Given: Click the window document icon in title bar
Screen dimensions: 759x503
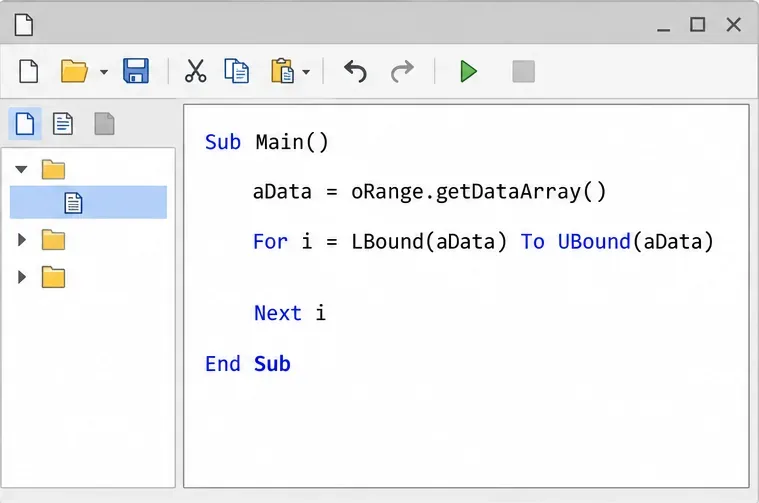Looking at the screenshot, I should tap(24, 25).
